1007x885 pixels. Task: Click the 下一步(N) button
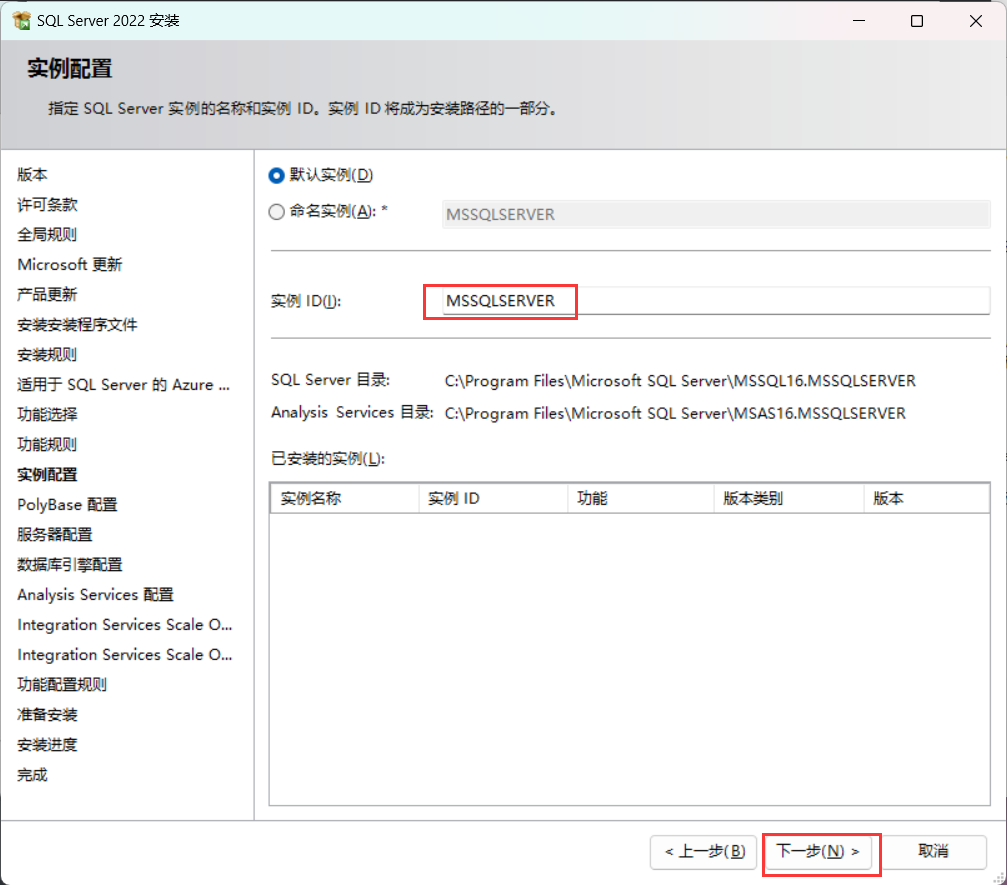pos(818,852)
